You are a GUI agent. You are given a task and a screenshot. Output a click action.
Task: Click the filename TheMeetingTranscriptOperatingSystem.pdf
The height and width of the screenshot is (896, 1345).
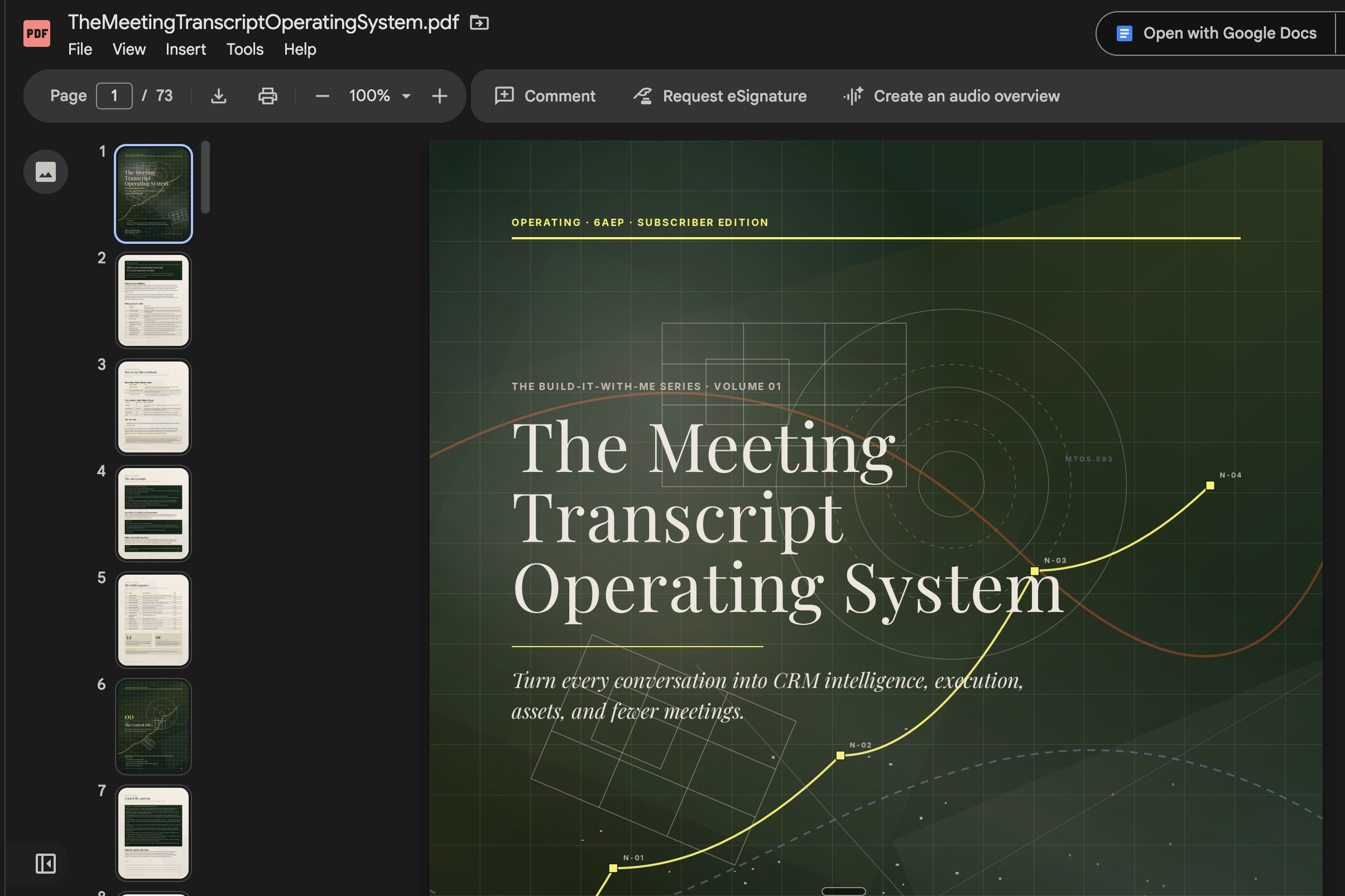point(263,22)
